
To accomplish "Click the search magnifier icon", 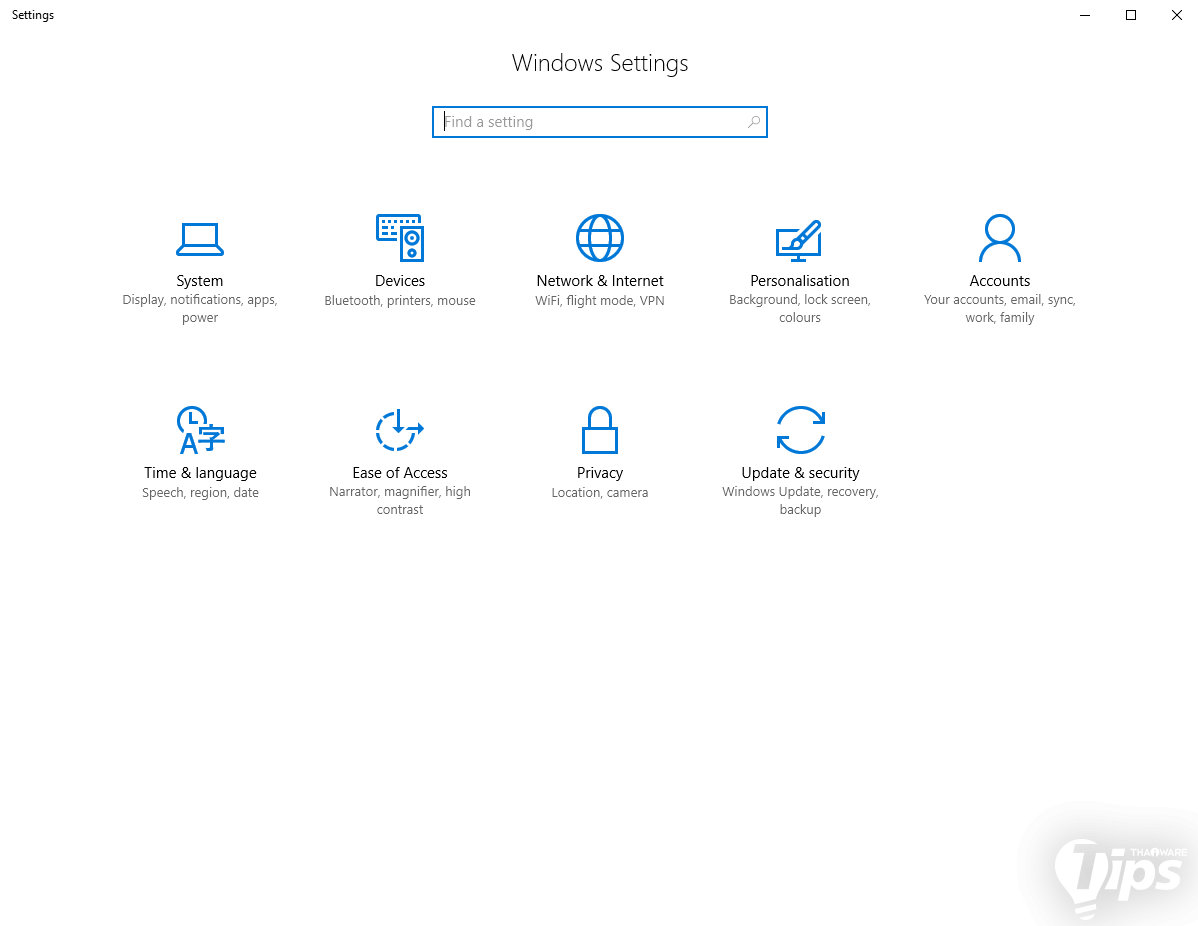I will [753, 121].
